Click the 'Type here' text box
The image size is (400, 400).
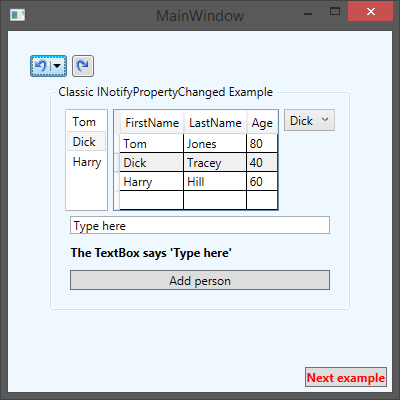pyautogui.click(x=200, y=225)
